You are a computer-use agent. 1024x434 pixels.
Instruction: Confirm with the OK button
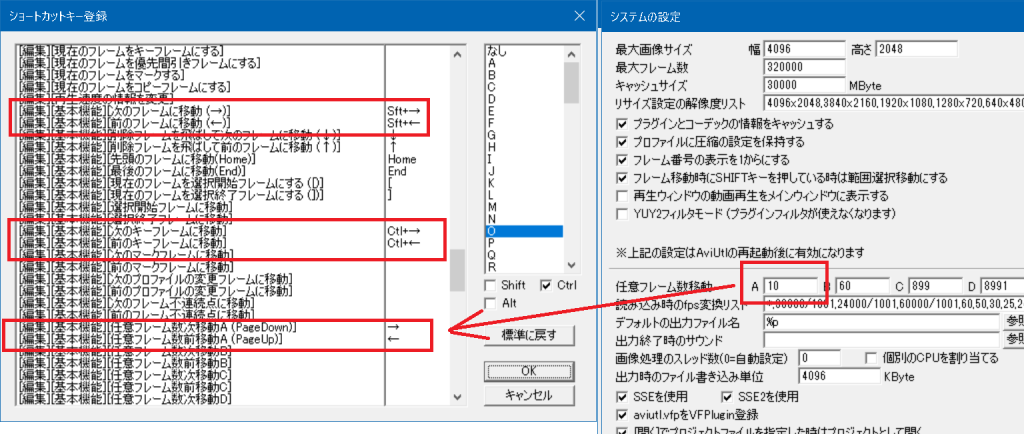pyautogui.click(x=530, y=371)
